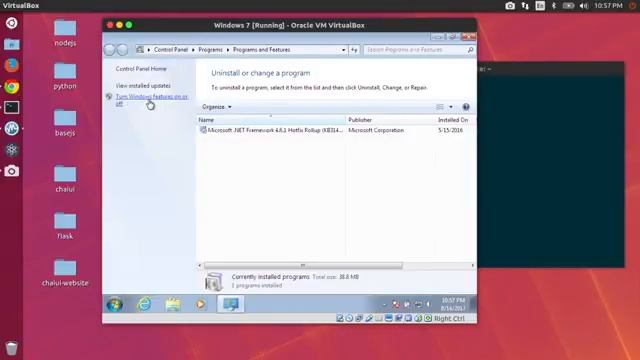Screen dimensions: 640x360
Task: Open the camera screenshot launcher icon
Action: [11, 171]
